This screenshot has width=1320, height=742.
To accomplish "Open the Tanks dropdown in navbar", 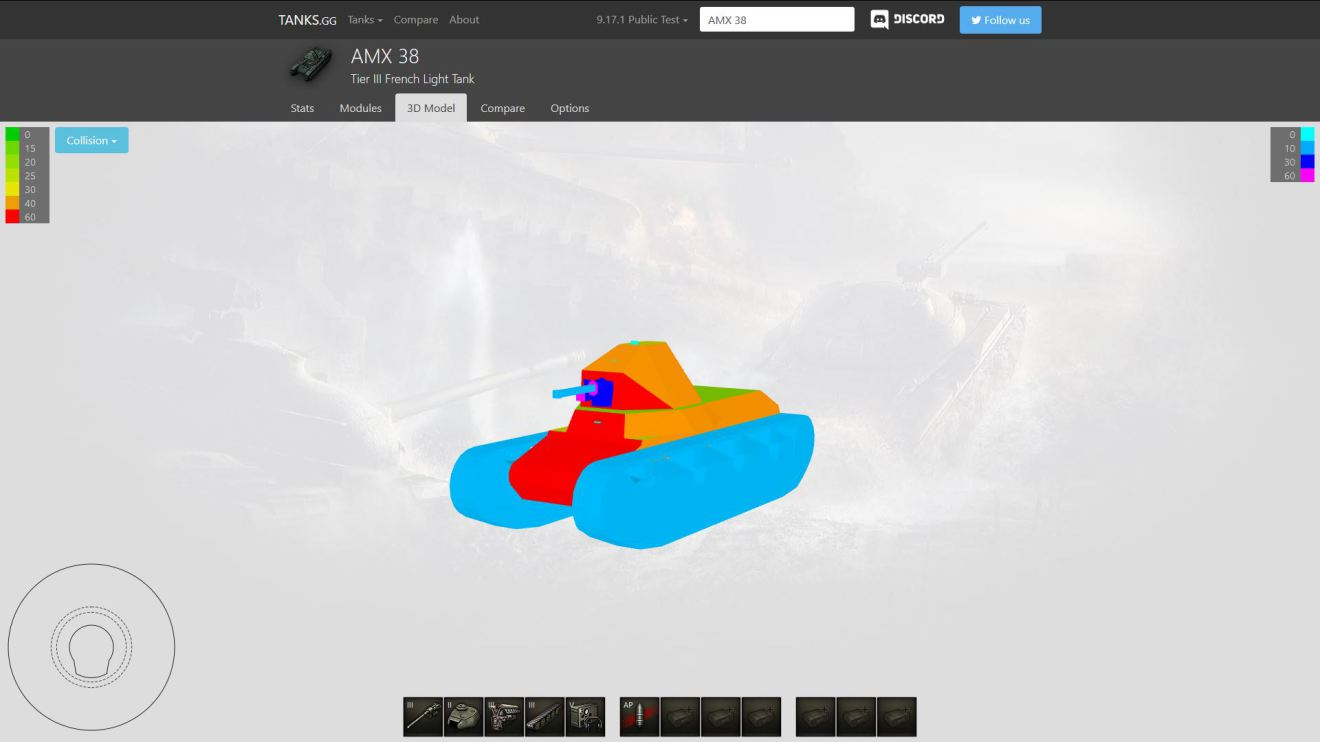I will [365, 20].
